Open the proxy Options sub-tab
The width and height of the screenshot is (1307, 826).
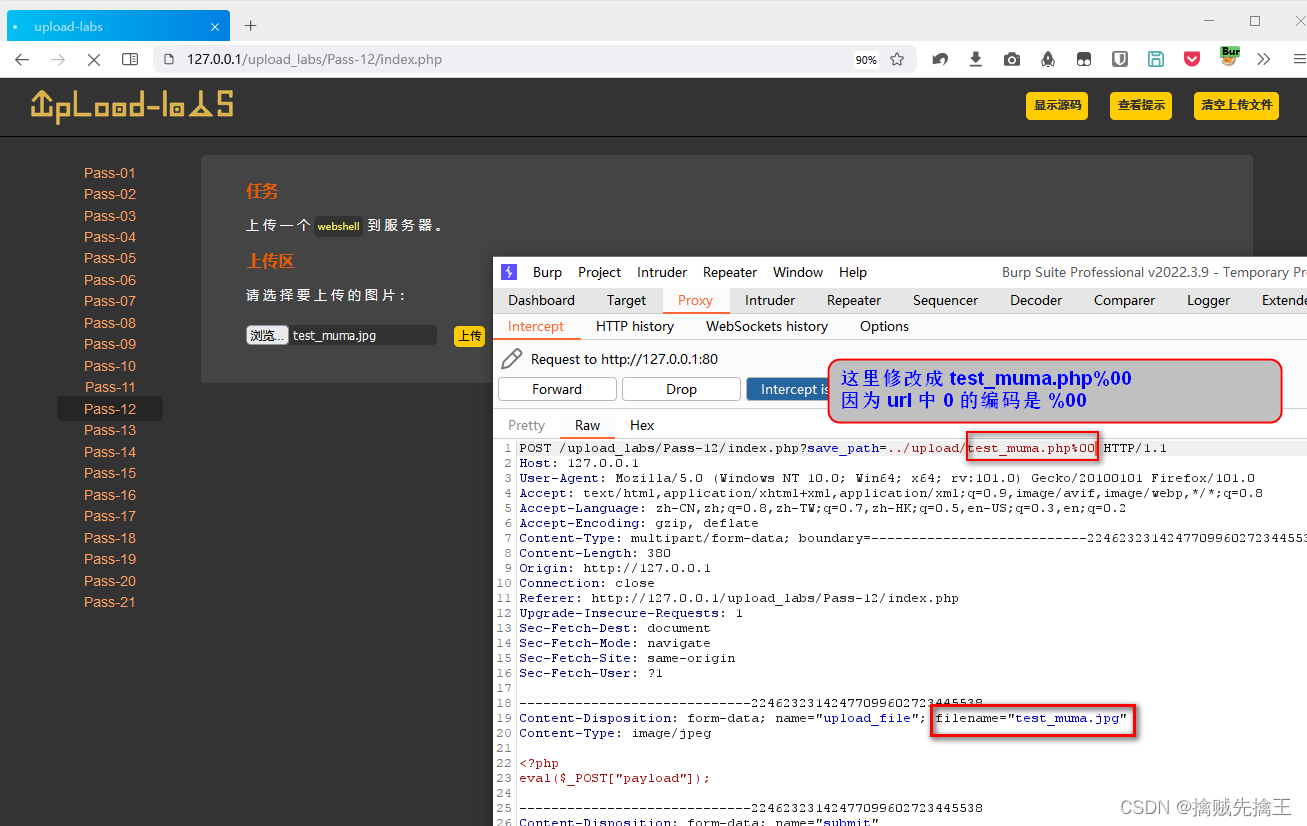[x=884, y=326]
